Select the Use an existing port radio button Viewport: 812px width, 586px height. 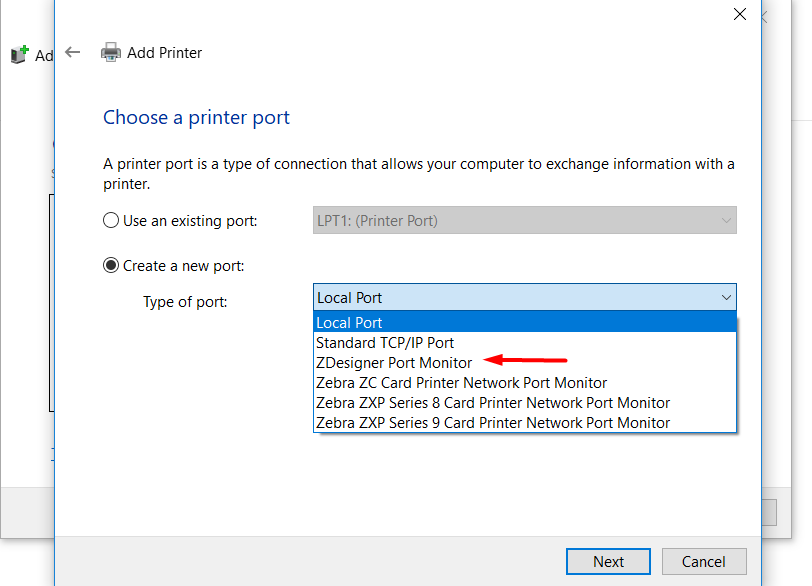110,220
